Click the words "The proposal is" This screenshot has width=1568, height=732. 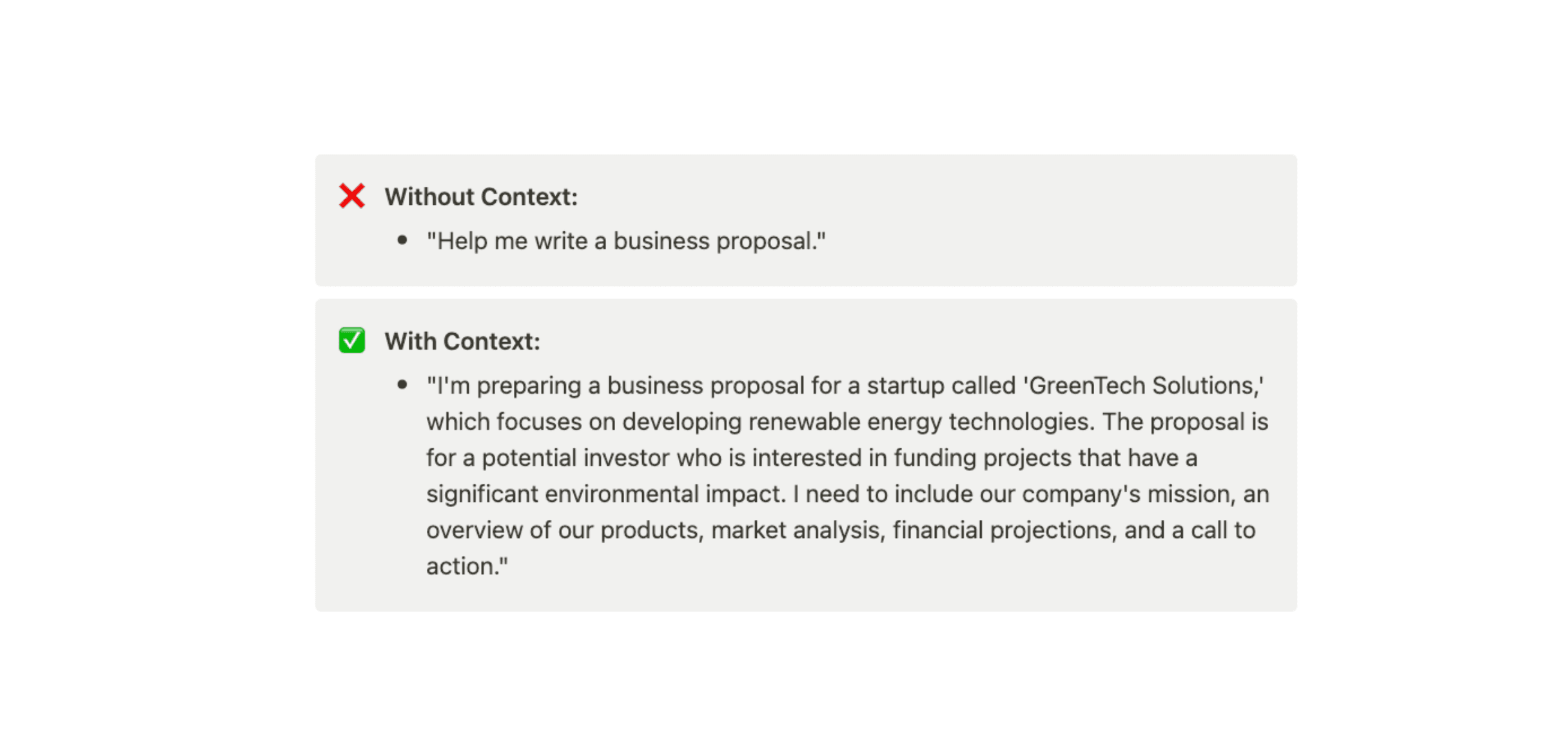1185,421
